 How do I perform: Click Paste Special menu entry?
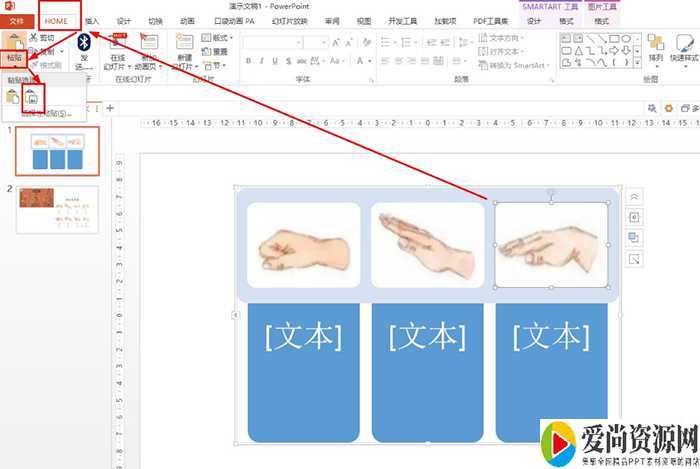pos(45,113)
